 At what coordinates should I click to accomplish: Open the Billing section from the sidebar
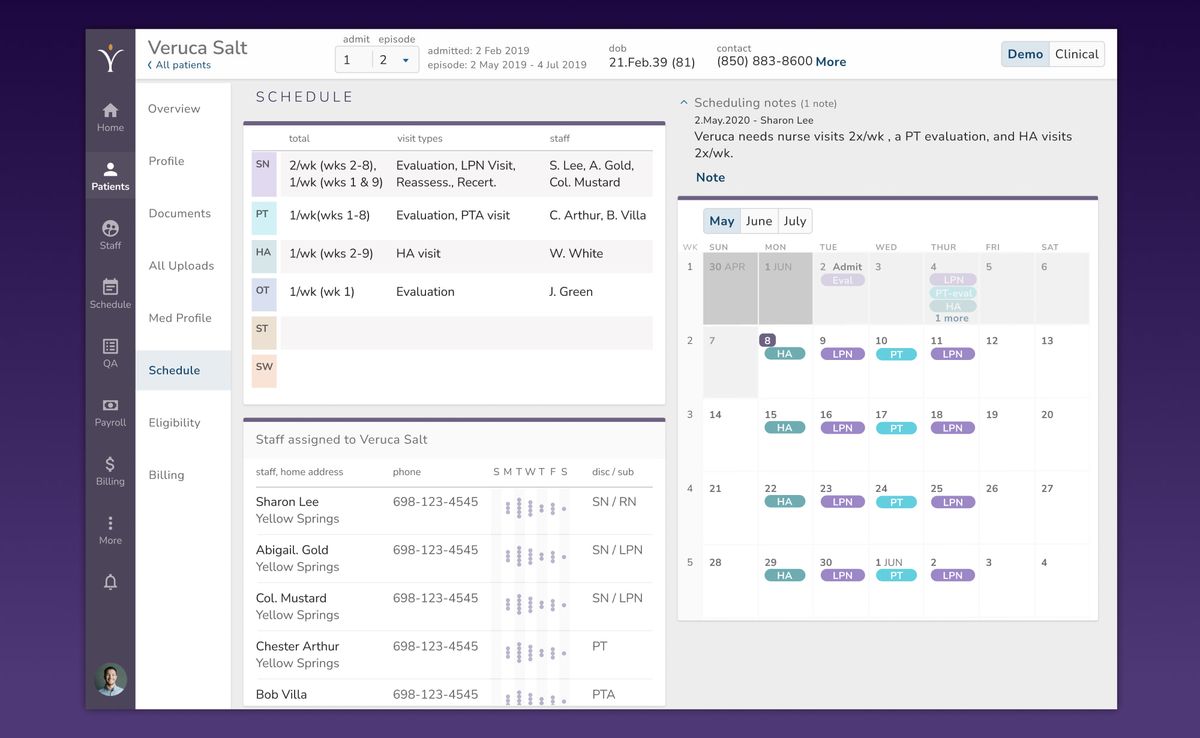tap(110, 468)
